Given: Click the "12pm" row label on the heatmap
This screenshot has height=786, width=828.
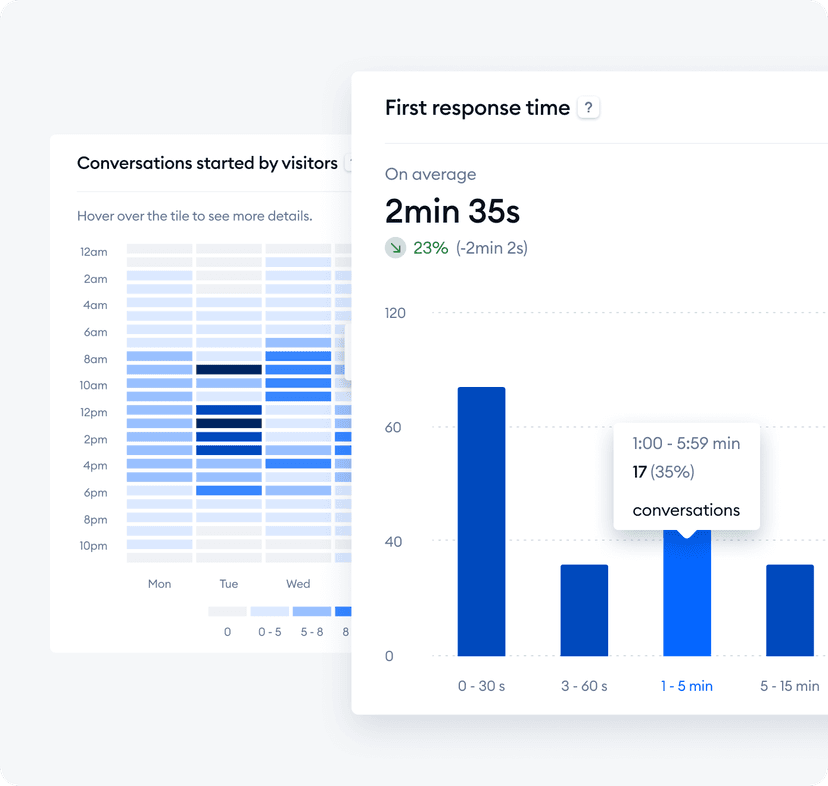Looking at the screenshot, I should [x=93, y=412].
